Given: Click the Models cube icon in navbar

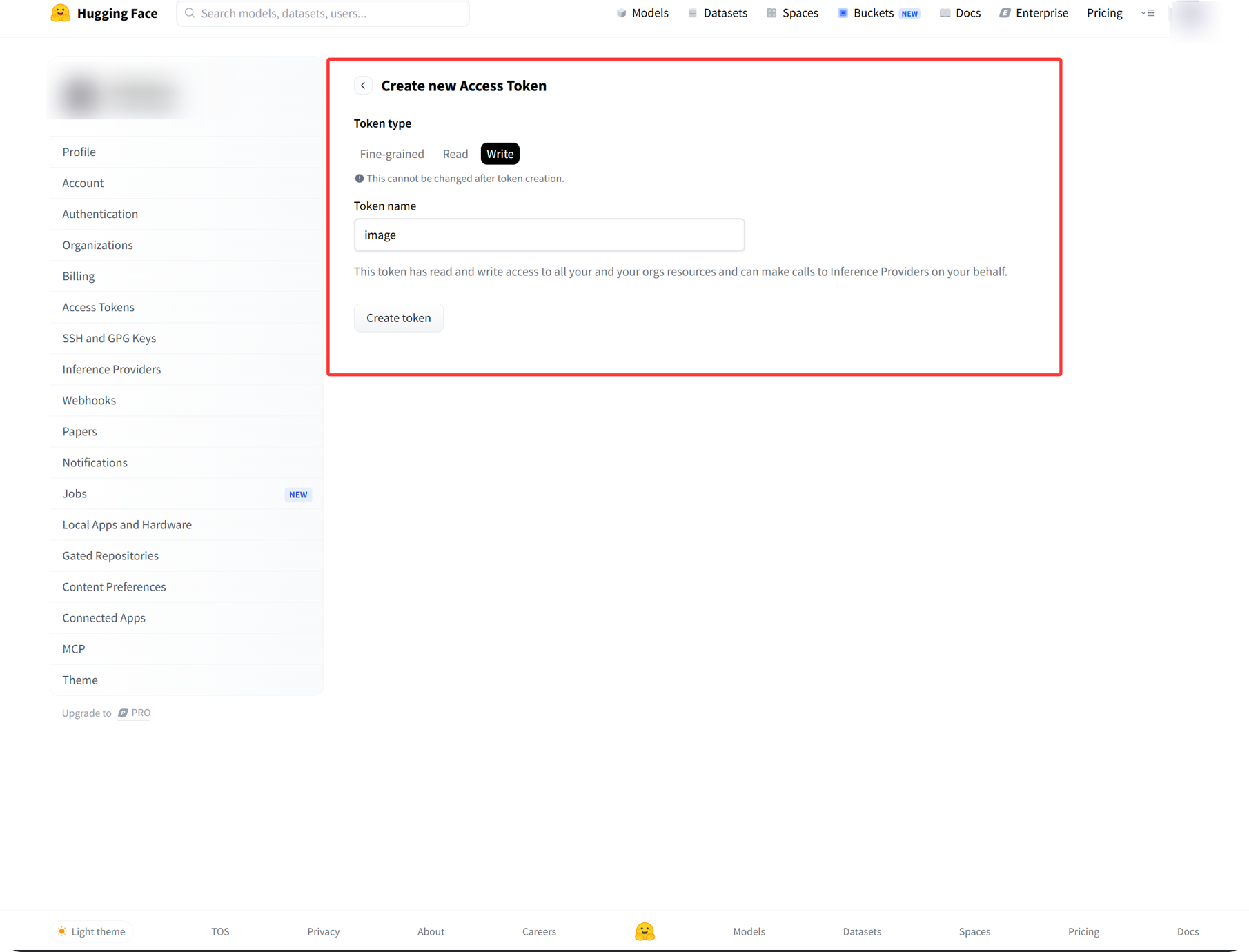Looking at the screenshot, I should pyautogui.click(x=621, y=13).
